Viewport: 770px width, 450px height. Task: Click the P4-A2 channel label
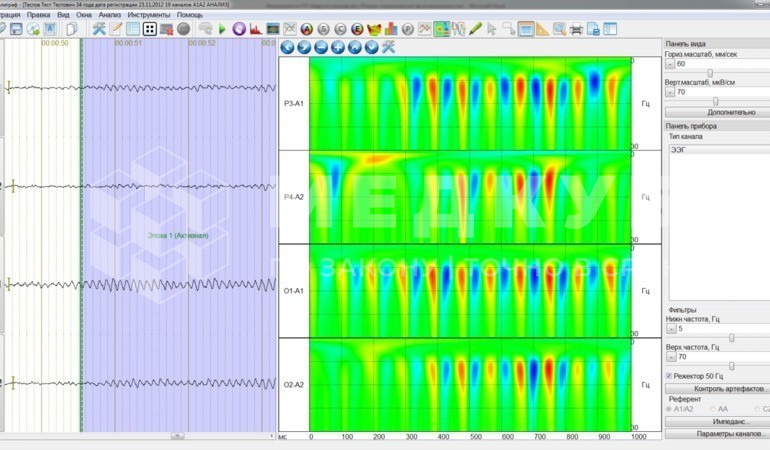(x=294, y=197)
